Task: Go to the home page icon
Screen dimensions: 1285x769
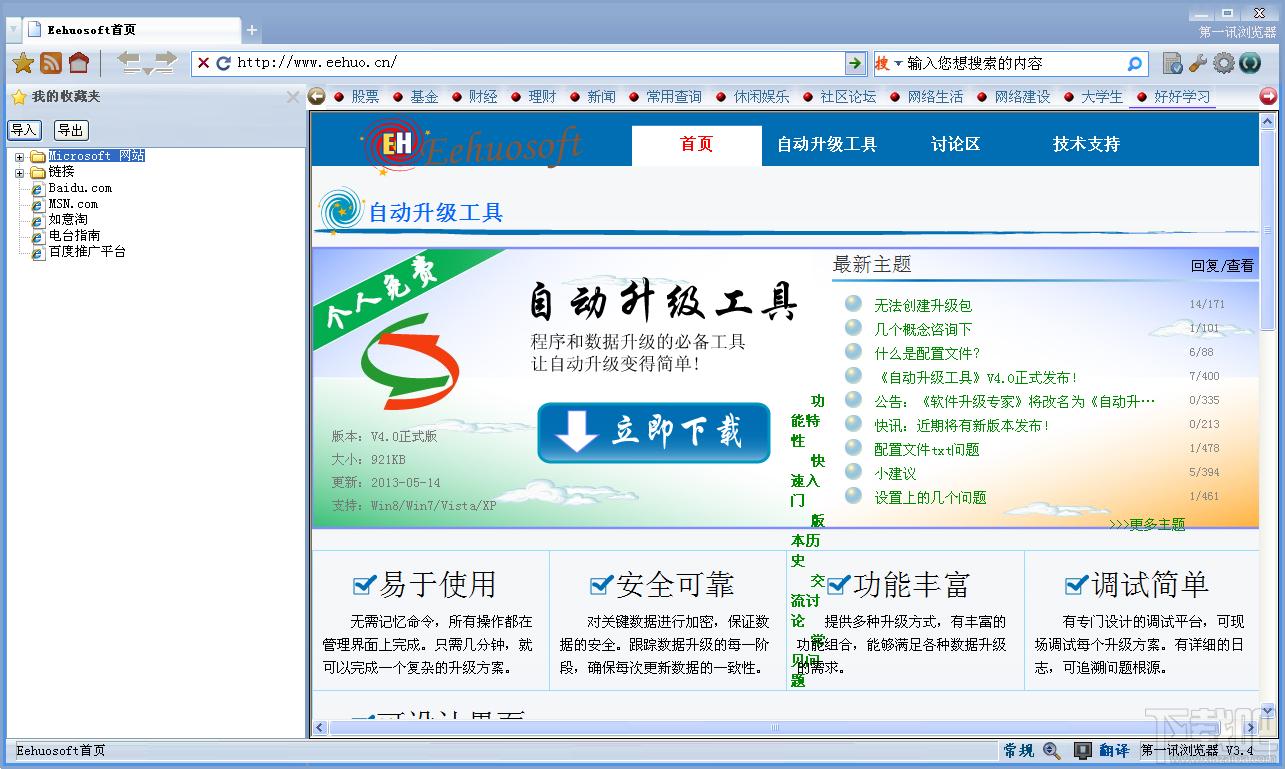Action: [79, 63]
